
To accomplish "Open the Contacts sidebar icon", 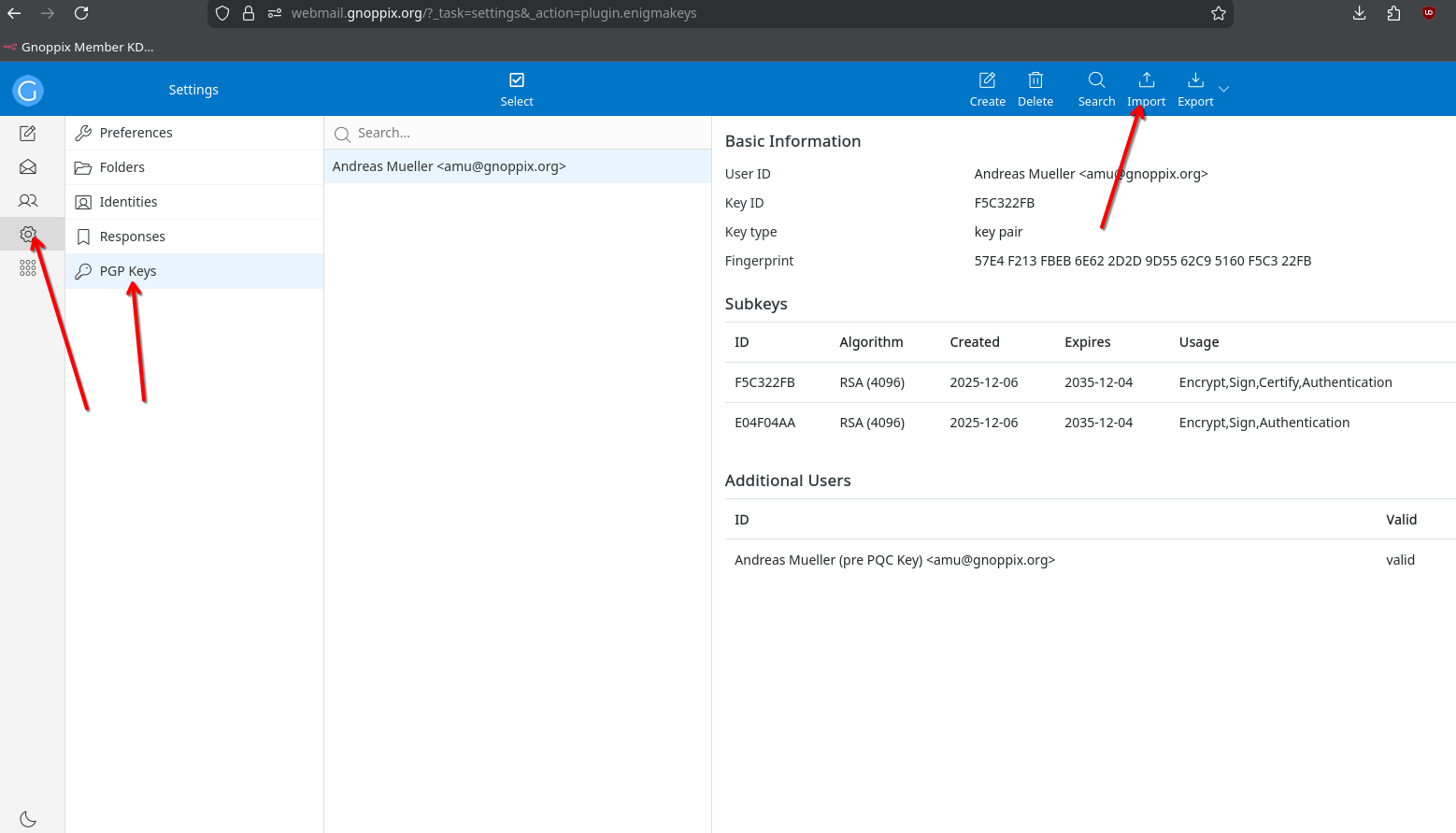I will (28, 201).
